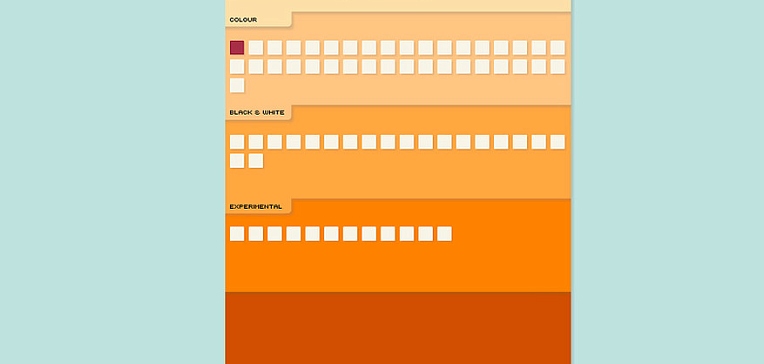Viewport: 764px width, 364px height.
Task: Click third square in Experimental section
Action: click(x=275, y=233)
